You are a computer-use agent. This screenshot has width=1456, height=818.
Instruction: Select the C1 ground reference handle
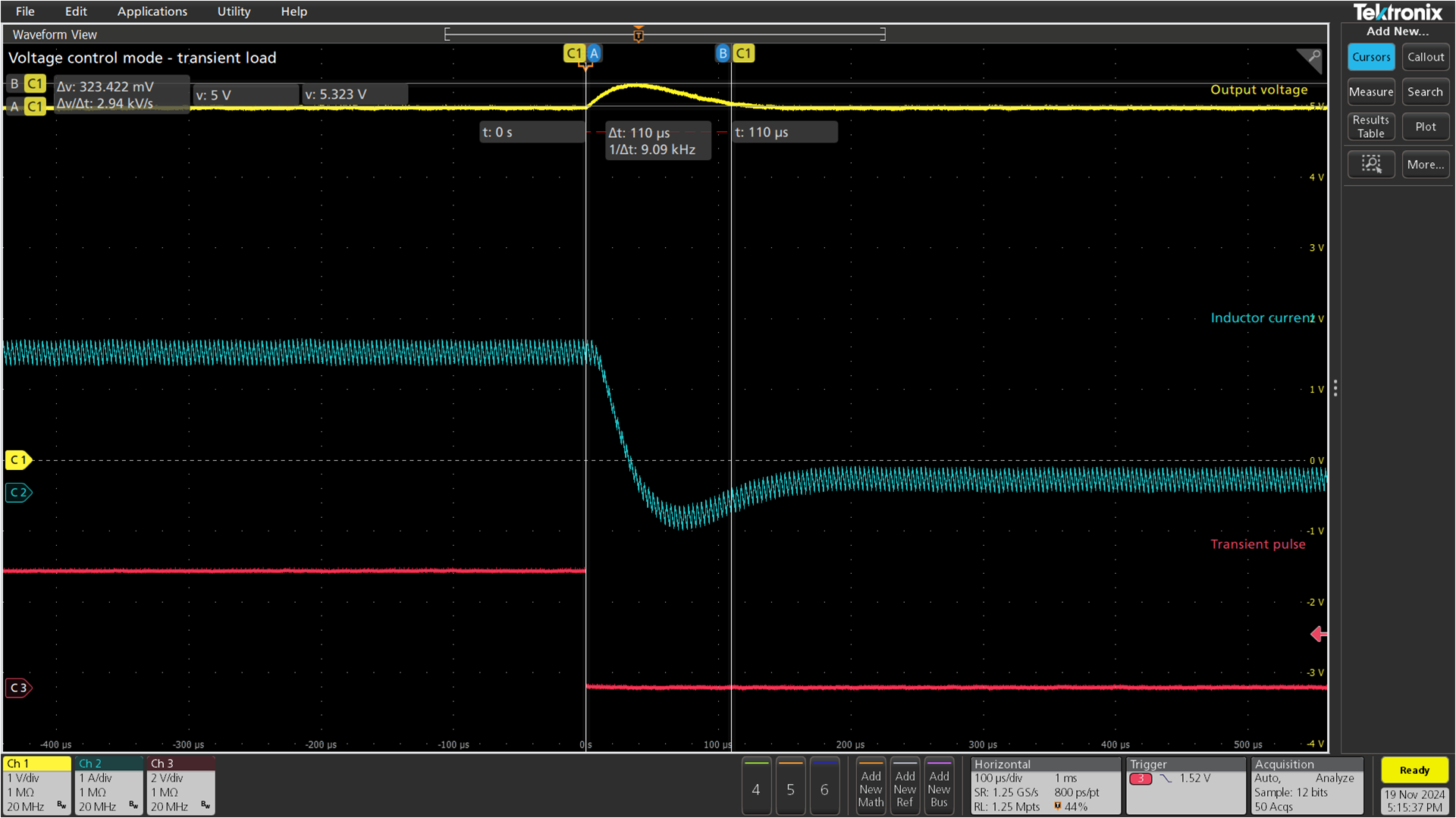[x=18, y=460]
